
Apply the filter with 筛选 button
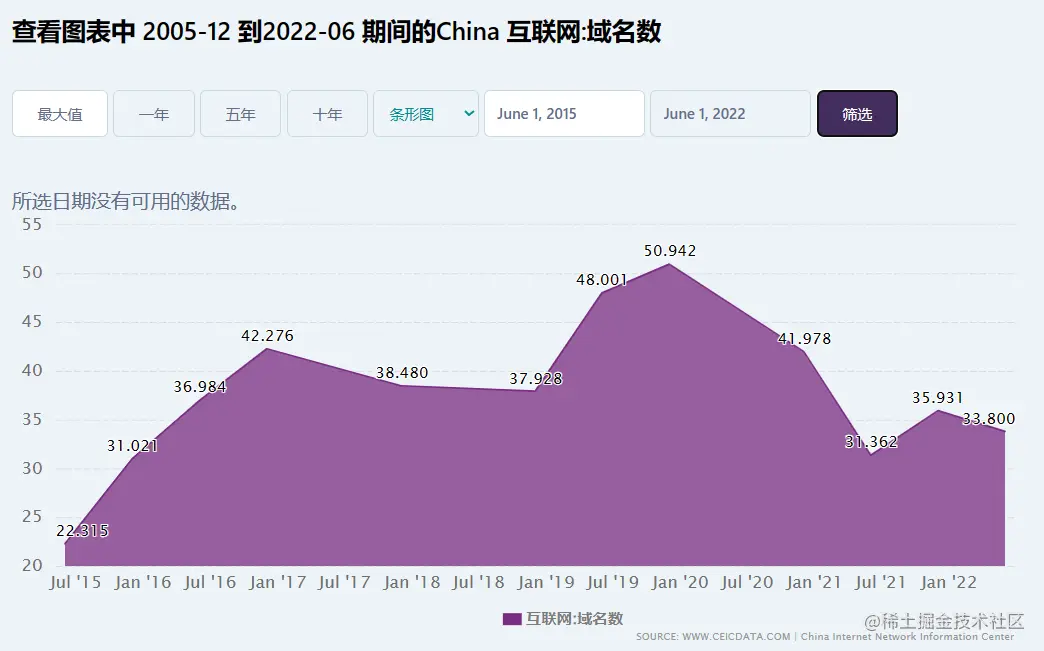tap(858, 114)
